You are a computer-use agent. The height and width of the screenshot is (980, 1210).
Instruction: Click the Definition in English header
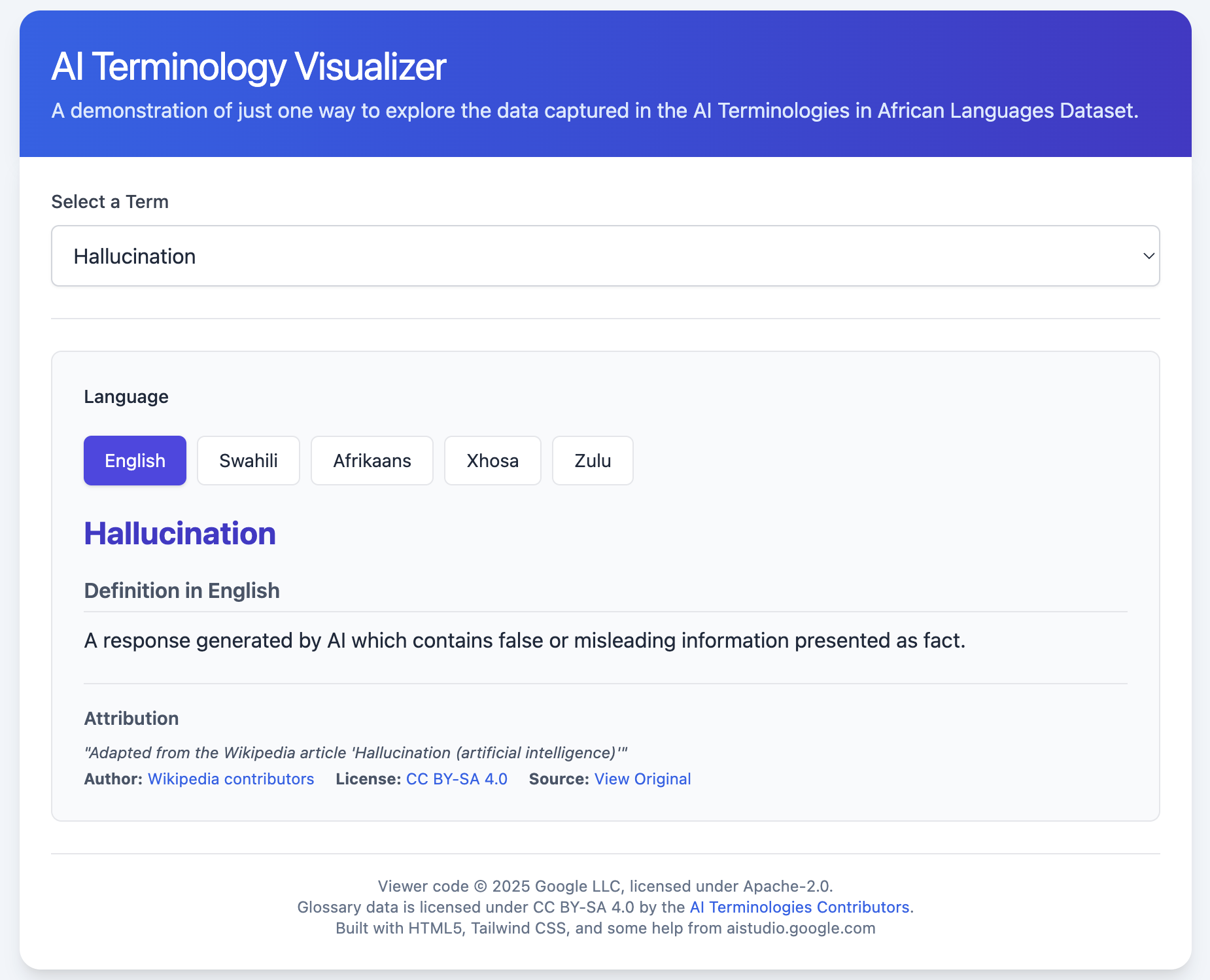182,590
